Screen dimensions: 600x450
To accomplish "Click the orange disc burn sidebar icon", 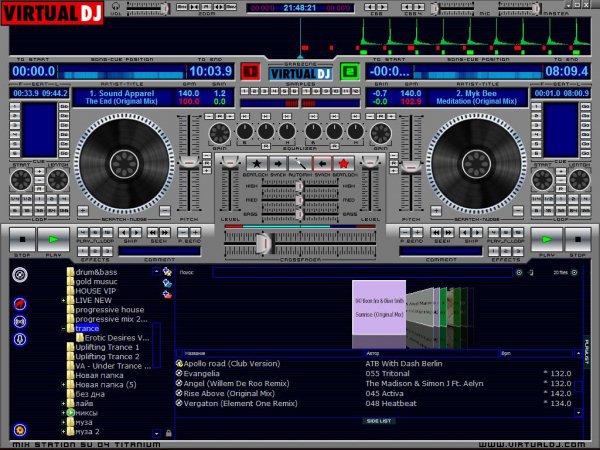I will (x=20, y=430).
